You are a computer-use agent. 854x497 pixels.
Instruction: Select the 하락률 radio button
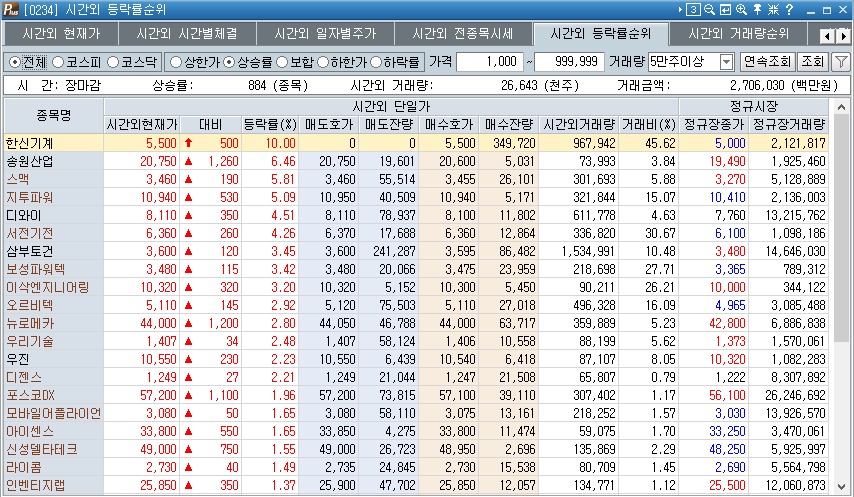pos(375,62)
